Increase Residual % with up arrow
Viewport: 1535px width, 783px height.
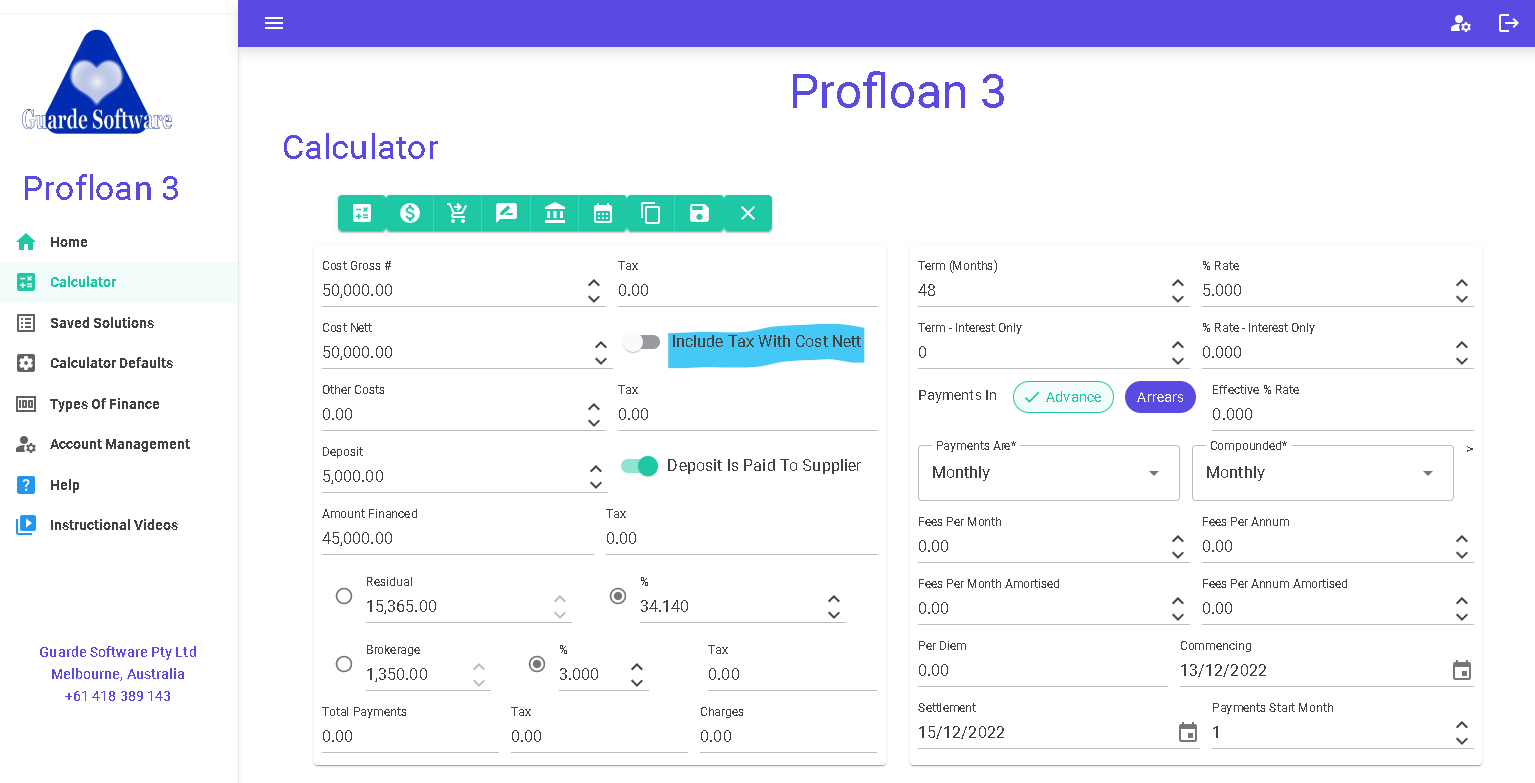click(834, 599)
